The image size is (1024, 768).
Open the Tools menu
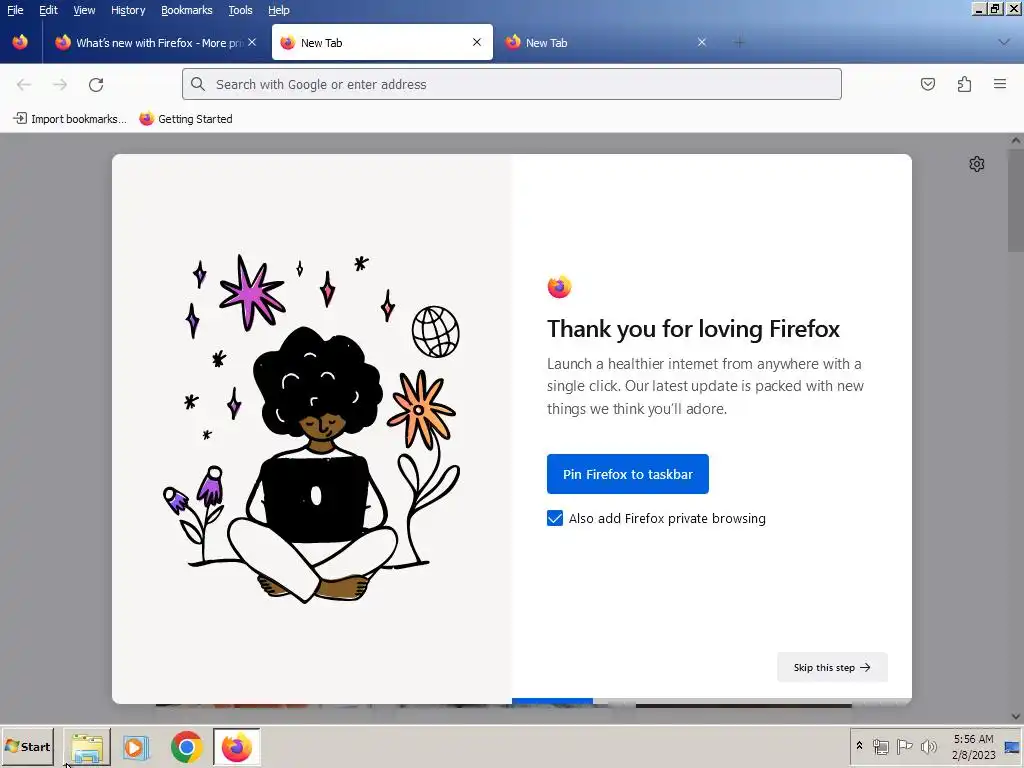240,10
